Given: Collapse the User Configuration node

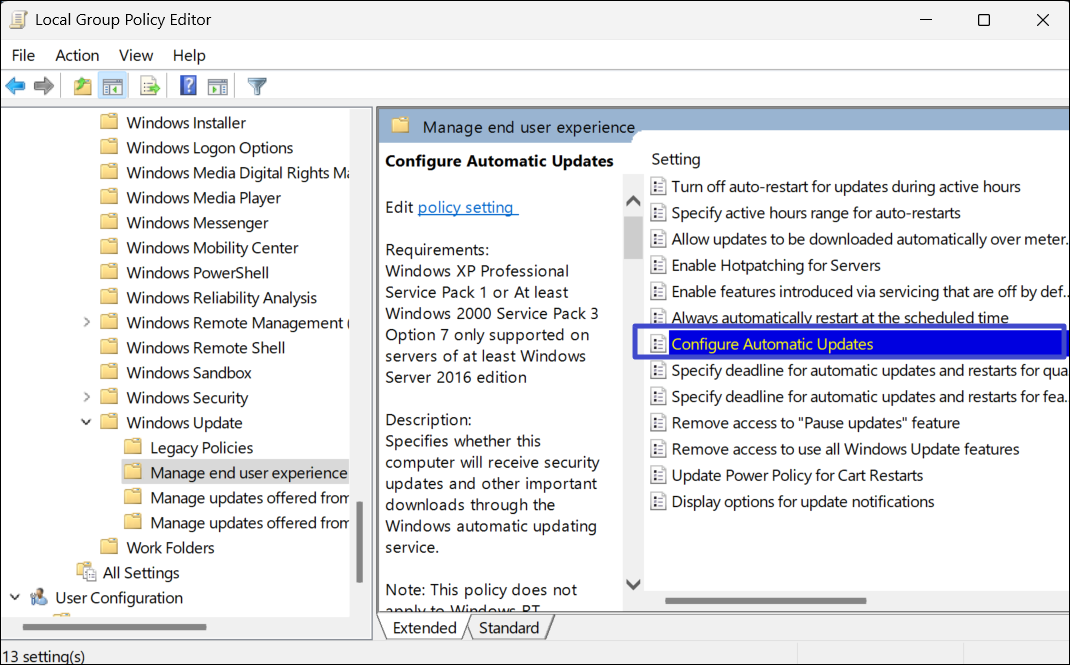Looking at the screenshot, I should tap(15, 598).
